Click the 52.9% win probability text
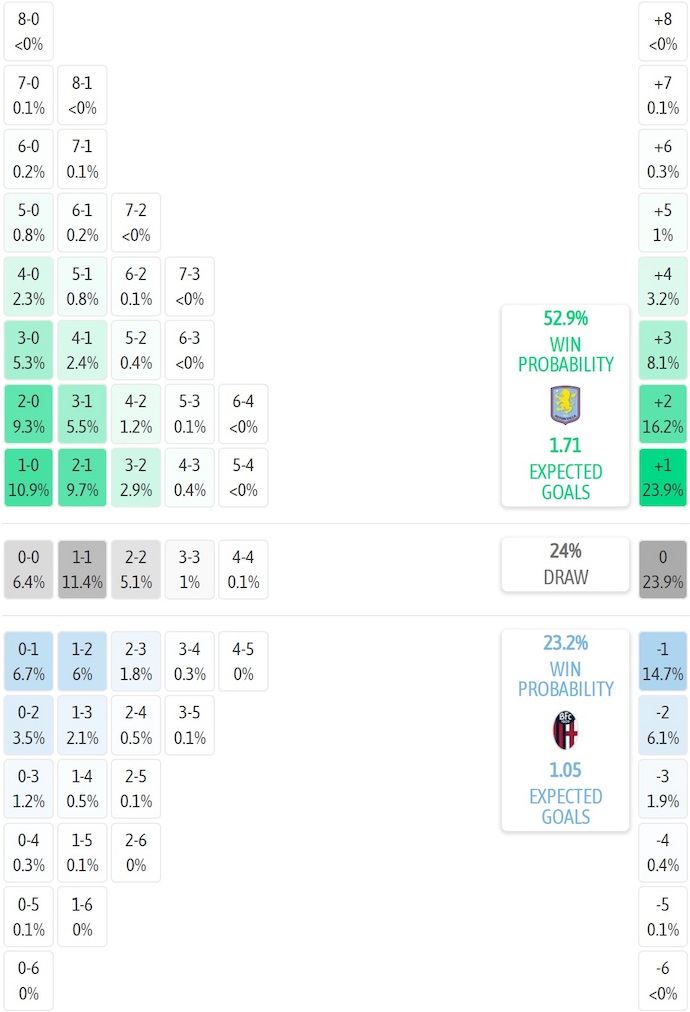The image size is (690, 1012). (565, 319)
